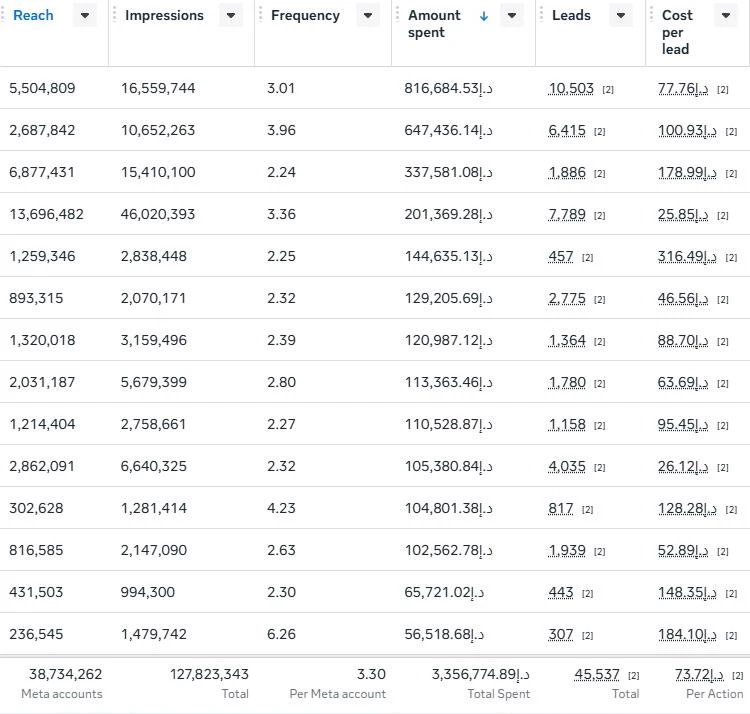750x714 pixels.
Task: Open the 1,158 leads value
Action: point(567,425)
